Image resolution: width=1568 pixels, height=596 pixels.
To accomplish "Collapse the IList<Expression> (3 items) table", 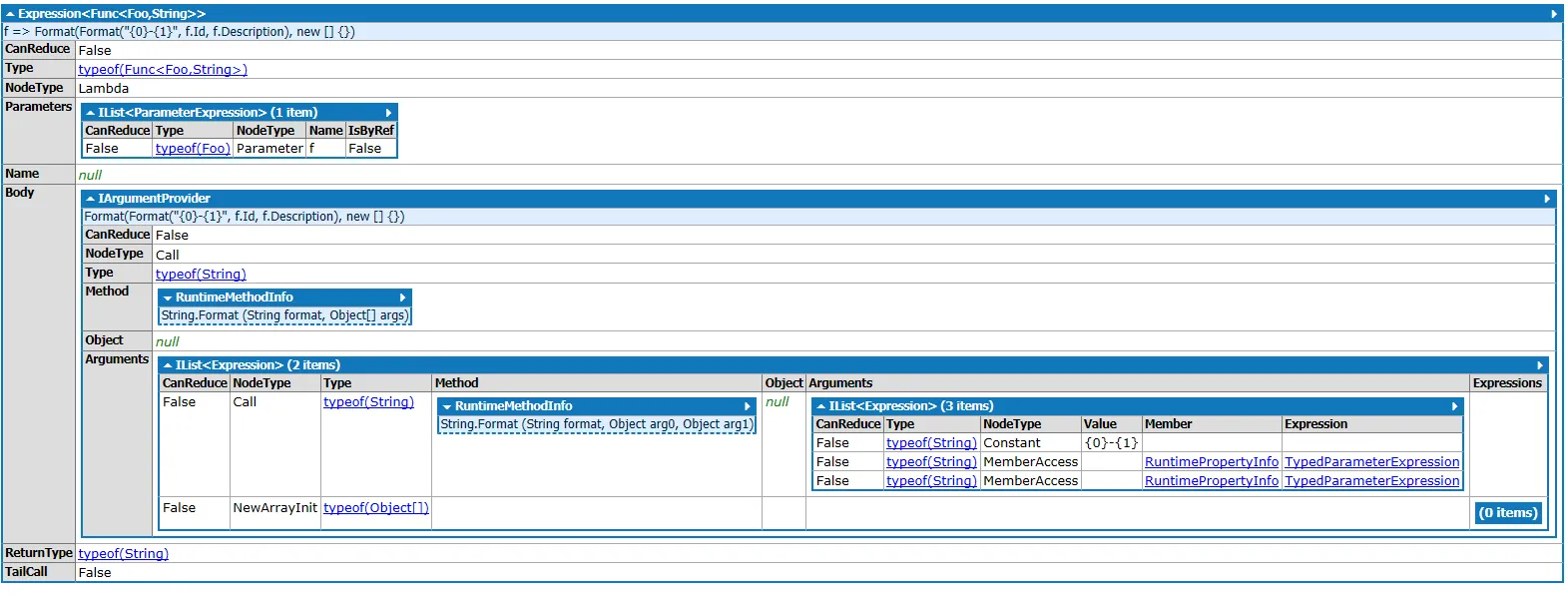I will (x=820, y=406).
